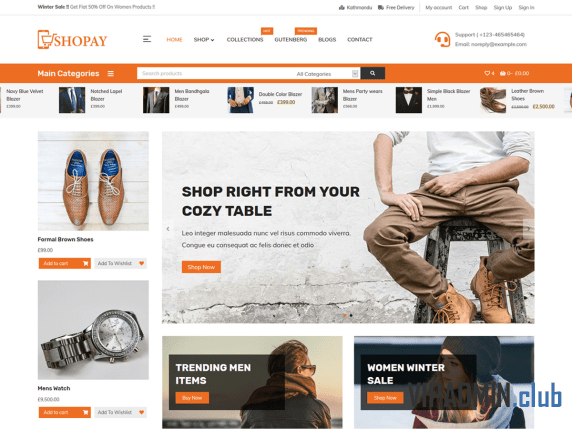Image resolution: width=572 pixels, height=429 pixels.
Task: Open the All Categories dropdown
Action: [x=327, y=74]
